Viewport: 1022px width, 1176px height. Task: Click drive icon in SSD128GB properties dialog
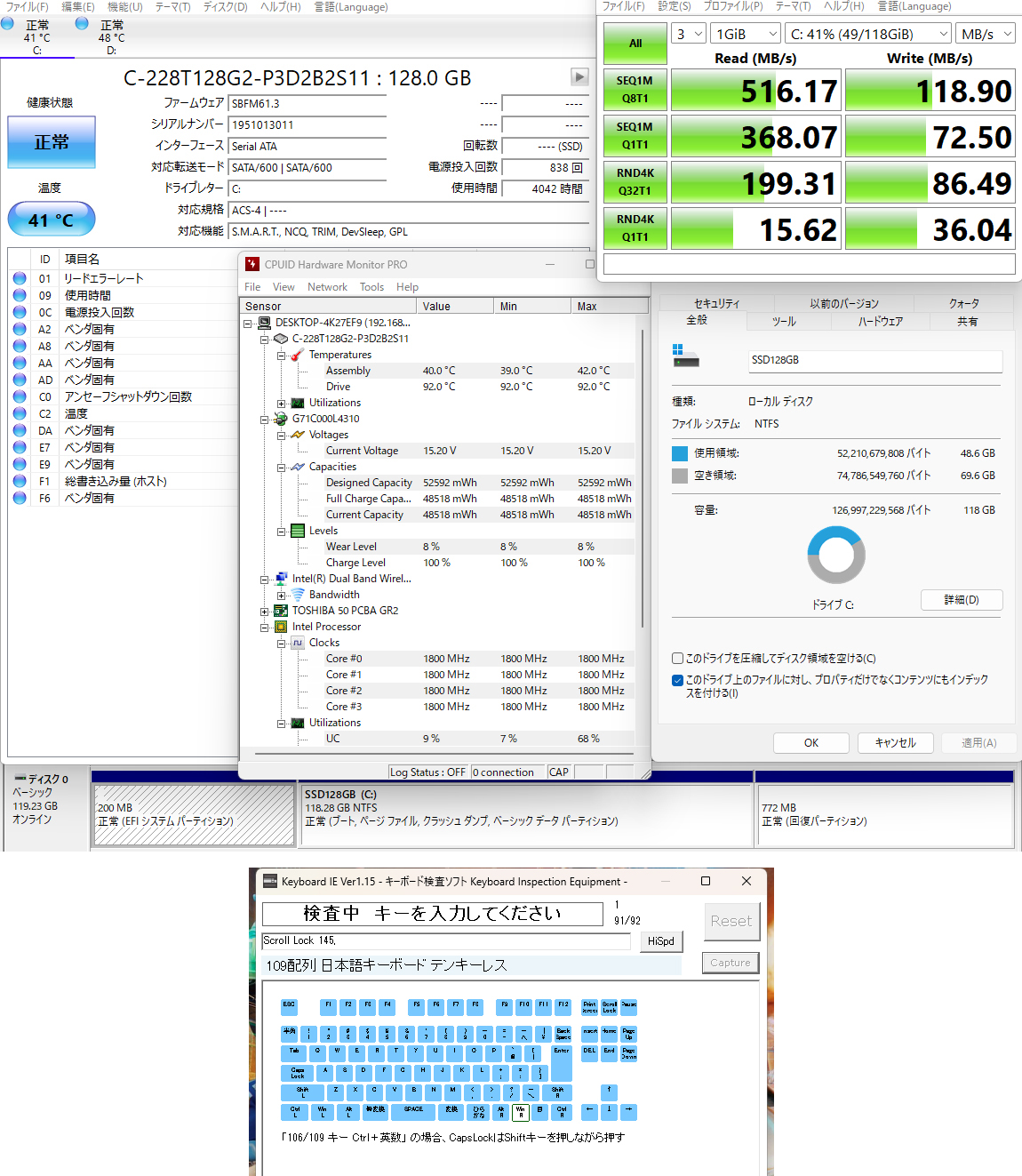[x=685, y=356]
